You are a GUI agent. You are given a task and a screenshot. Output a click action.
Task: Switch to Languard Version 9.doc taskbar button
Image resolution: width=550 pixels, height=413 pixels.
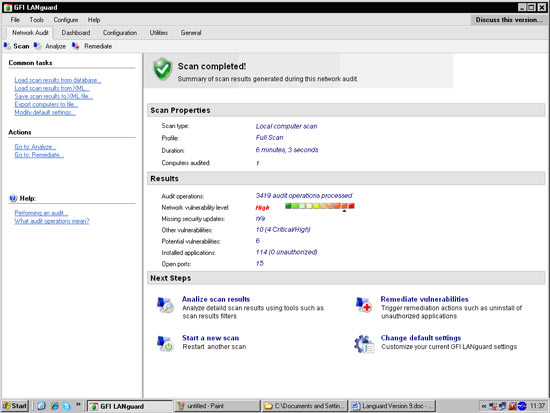click(393, 406)
